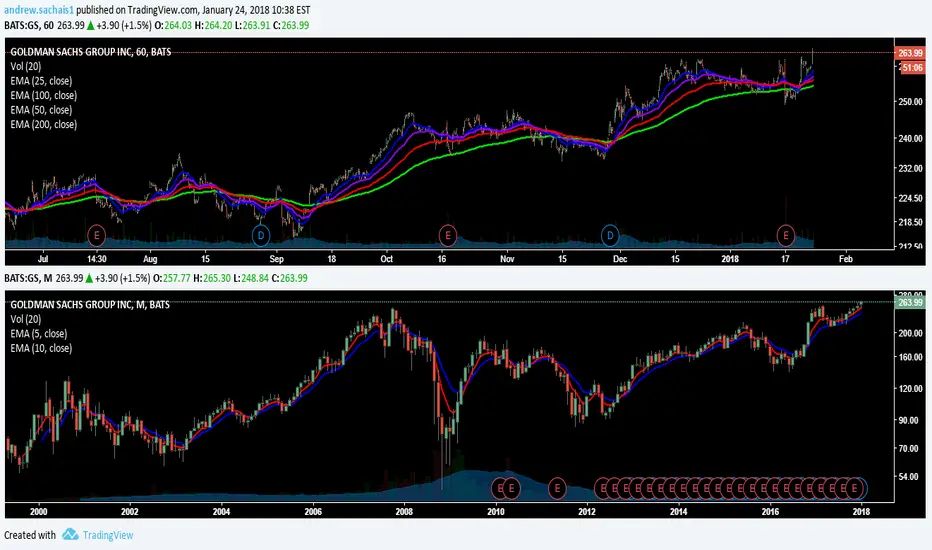
Task: Open the TradingView link beside 'Created with'
Action: point(108,535)
